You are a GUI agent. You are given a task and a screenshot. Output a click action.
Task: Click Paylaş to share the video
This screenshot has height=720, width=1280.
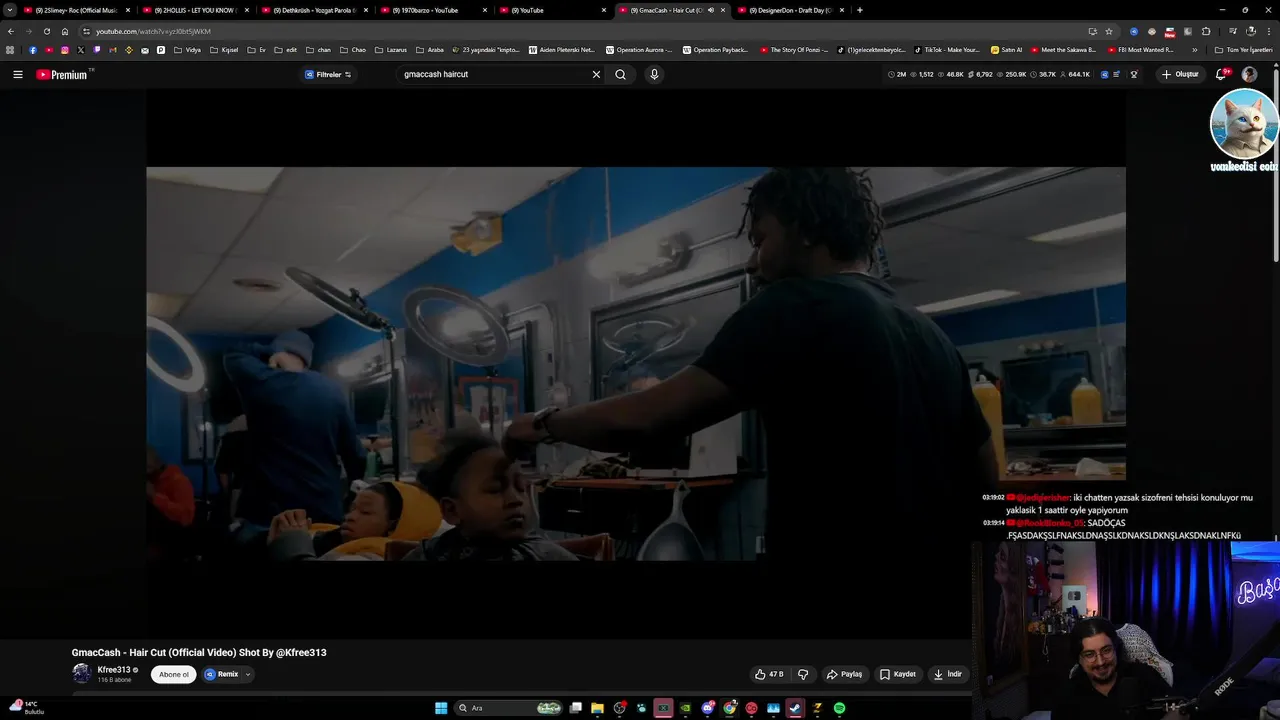click(844, 674)
